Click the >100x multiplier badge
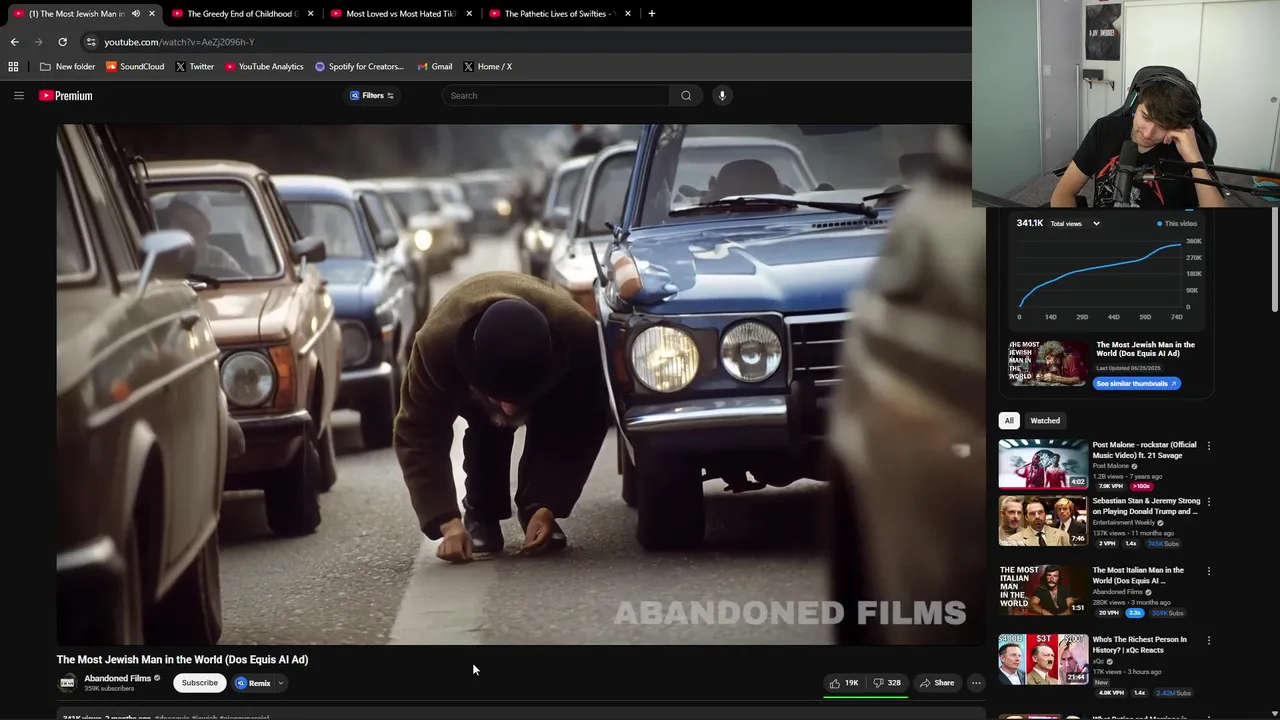1280x720 pixels. coord(1144,487)
